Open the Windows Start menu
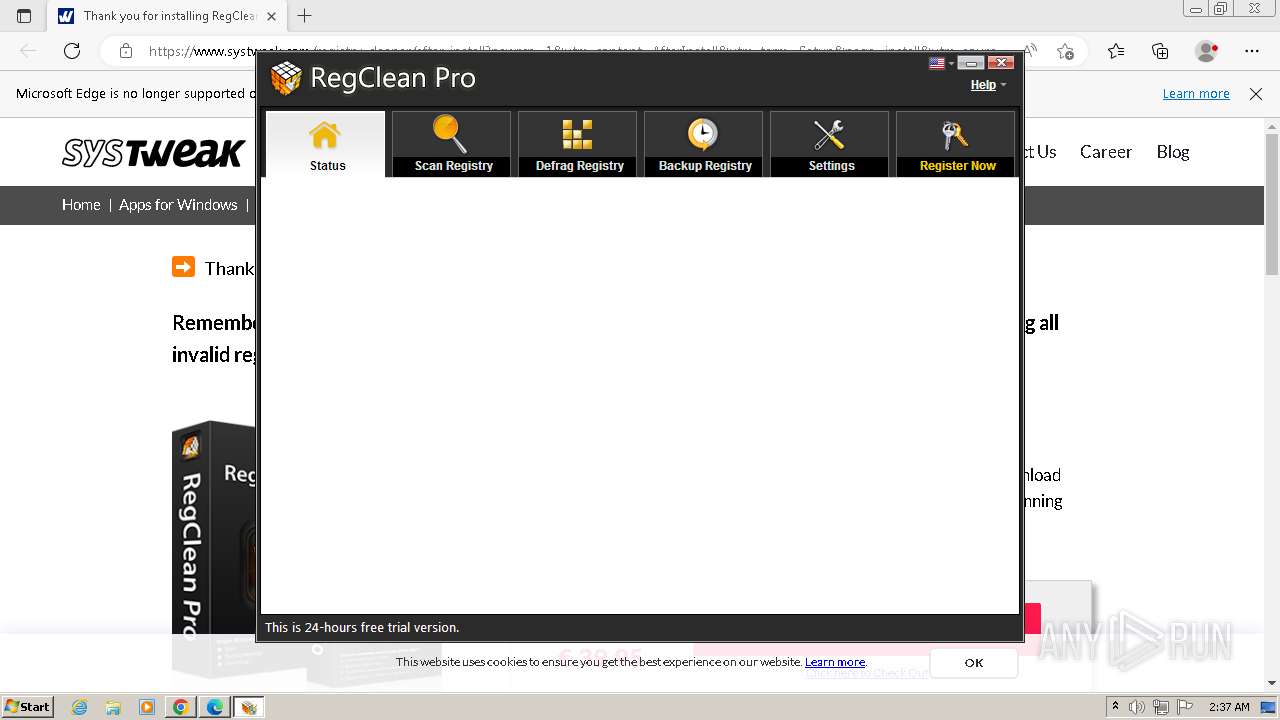The width and height of the screenshot is (1280, 720). tap(28, 707)
